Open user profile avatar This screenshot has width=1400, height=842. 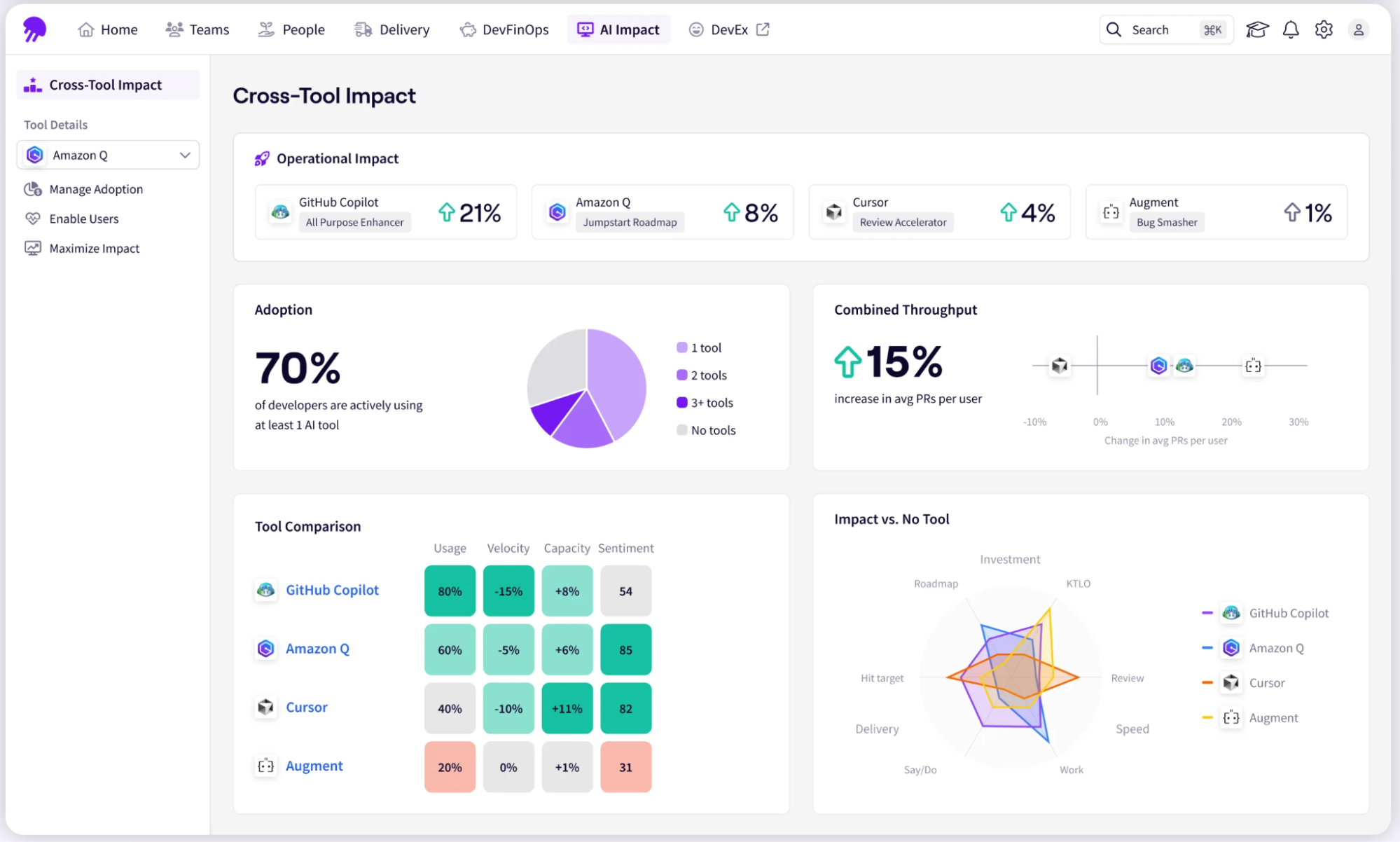click(x=1358, y=29)
